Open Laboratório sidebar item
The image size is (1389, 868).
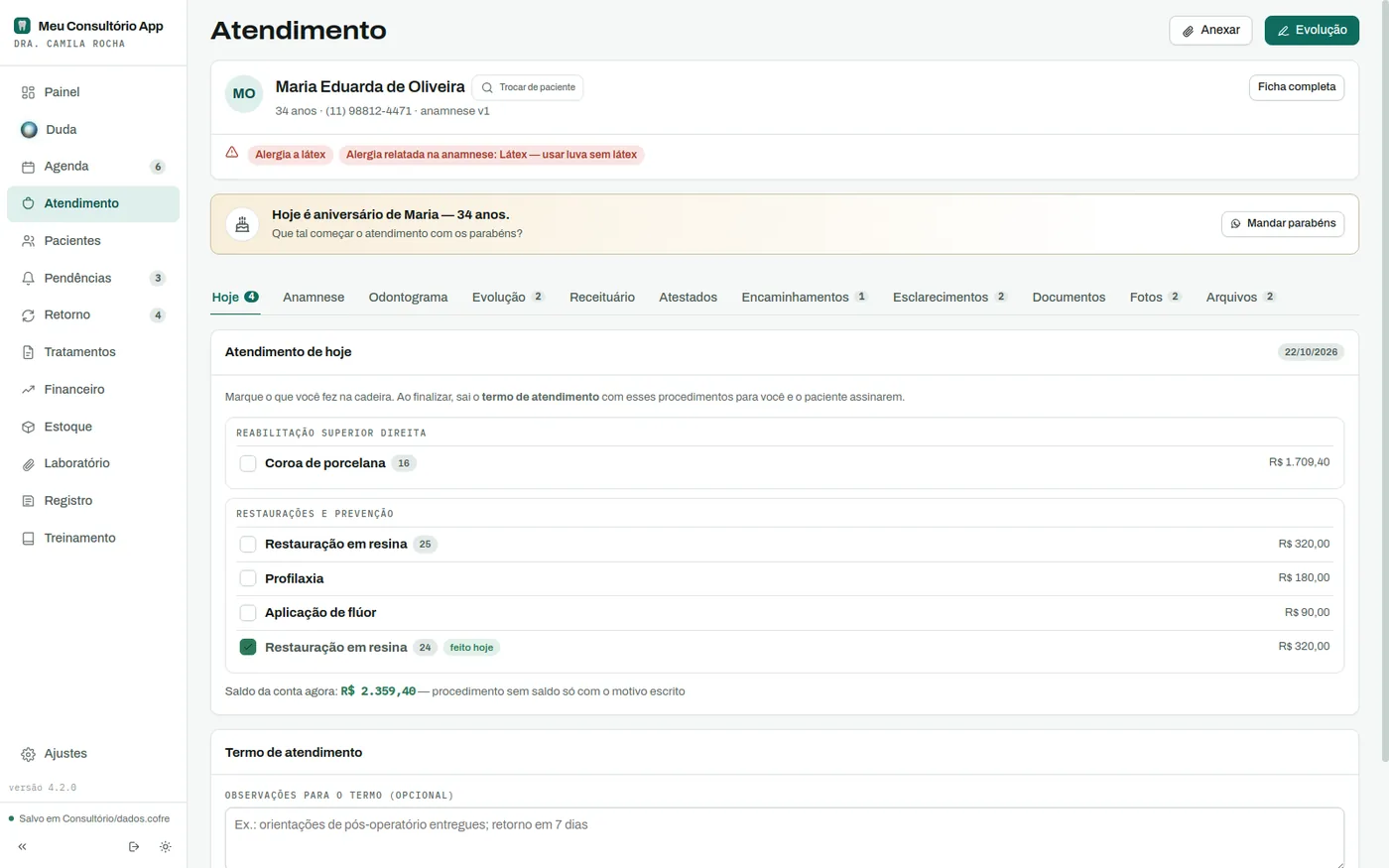click(93, 463)
